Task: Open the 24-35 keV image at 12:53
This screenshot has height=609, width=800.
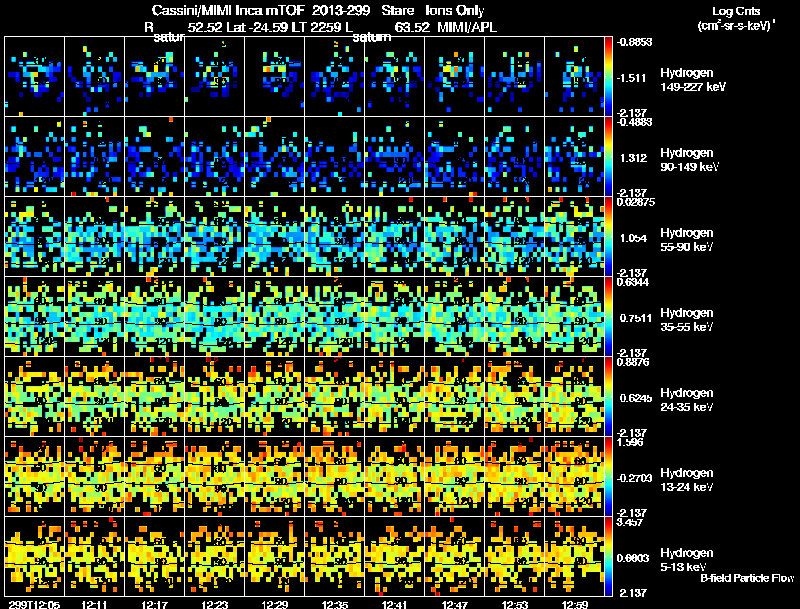Action: click(x=515, y=397)
